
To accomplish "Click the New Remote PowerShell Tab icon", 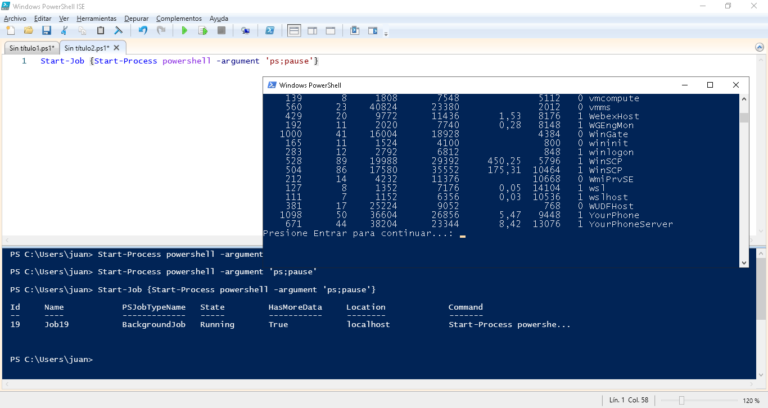I will 245,31.
